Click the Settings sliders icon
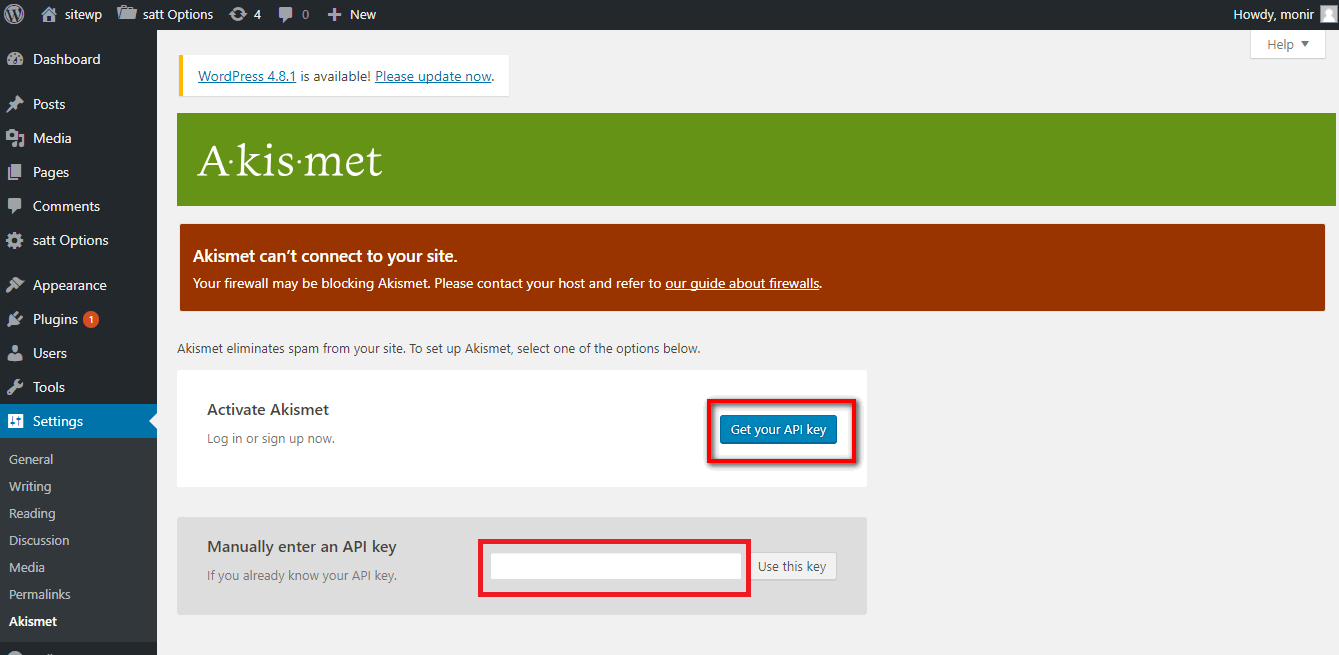 [15, 421]
